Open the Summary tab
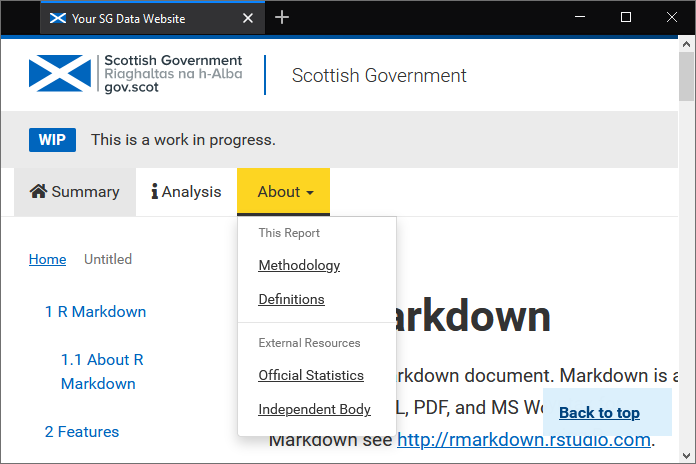The height and width of the screenshot is (464, 696). coord(75,192)
